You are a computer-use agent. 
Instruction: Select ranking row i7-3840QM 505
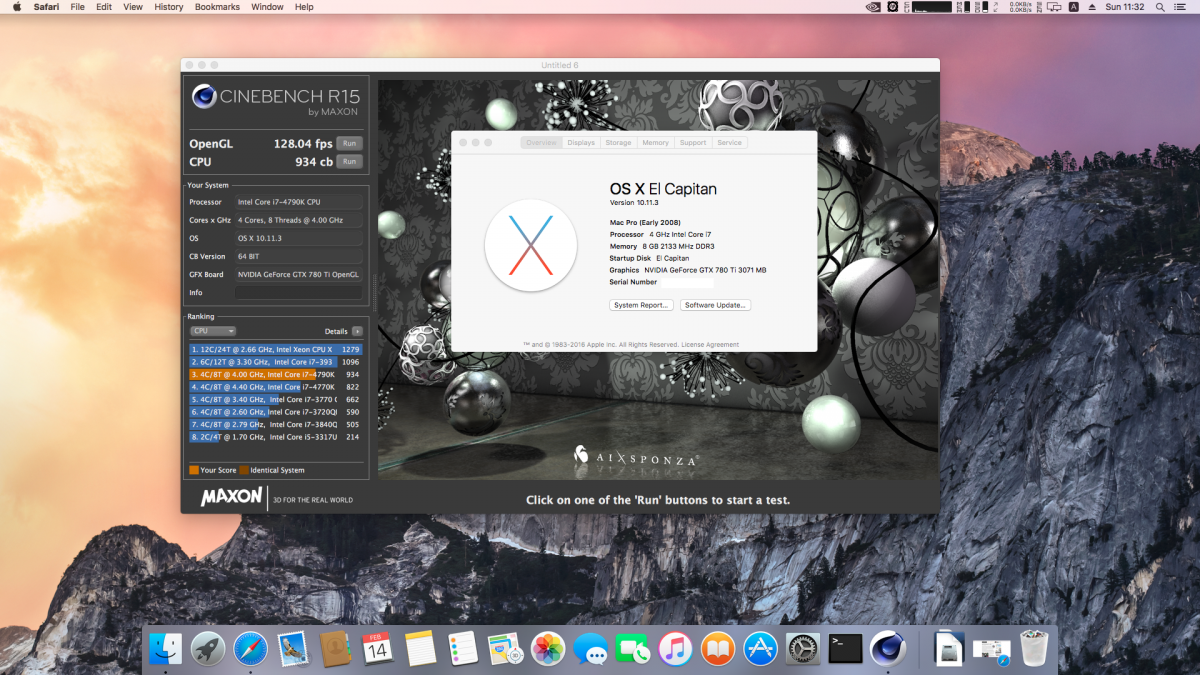[275, 424]
